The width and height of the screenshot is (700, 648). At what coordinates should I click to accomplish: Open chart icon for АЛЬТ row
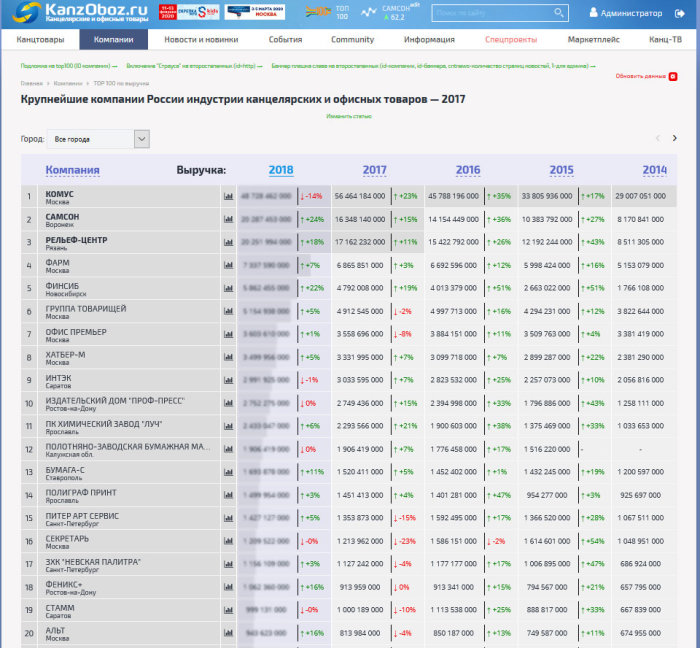[228, 633]
